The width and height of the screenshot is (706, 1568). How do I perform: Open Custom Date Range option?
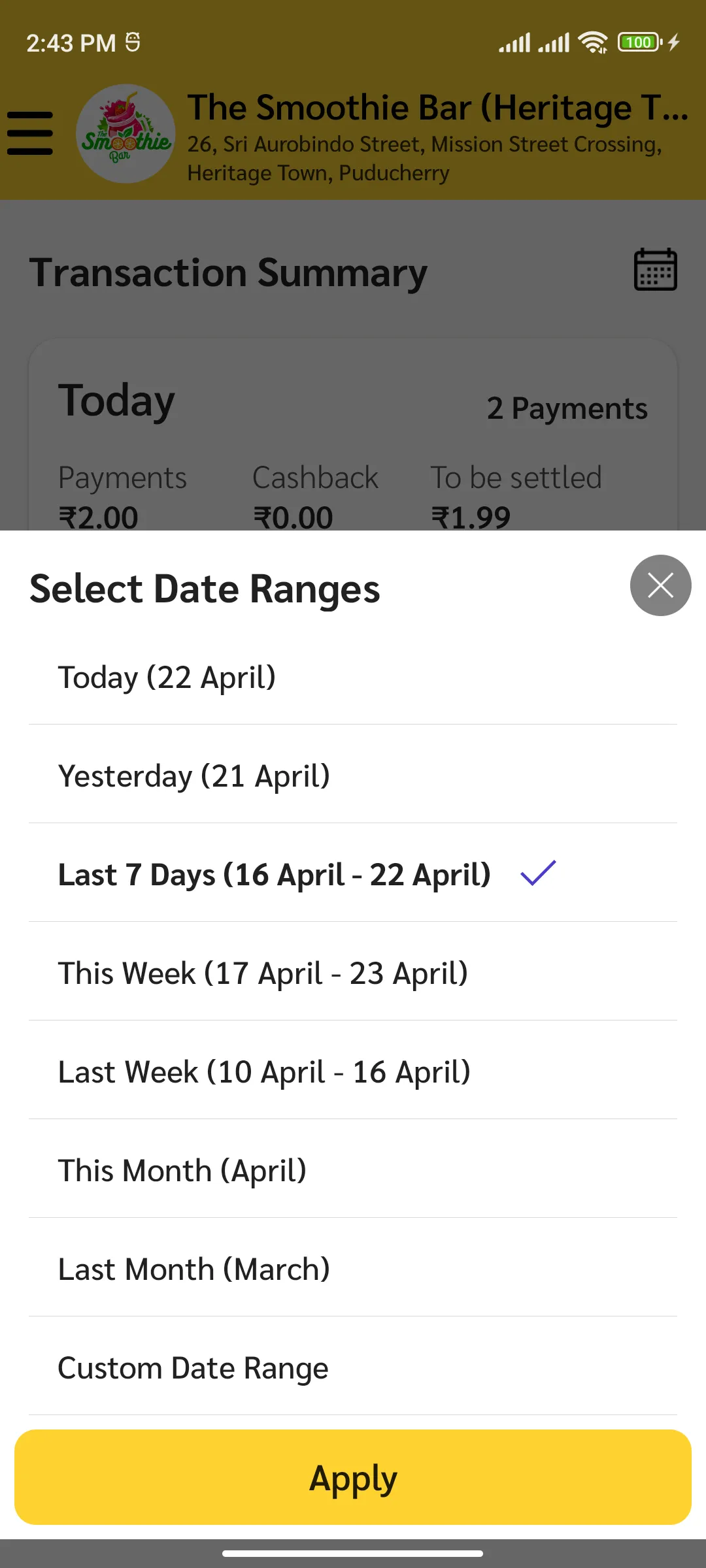353,1367
